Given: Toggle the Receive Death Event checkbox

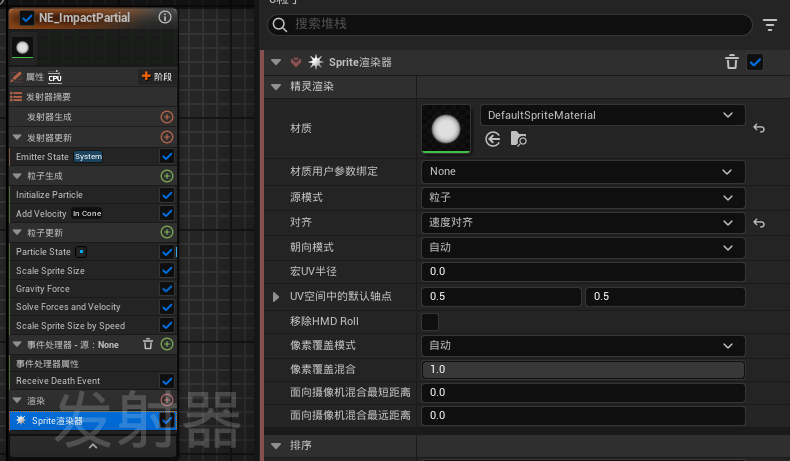Looking at the screenshot, I should click(167, 381).
